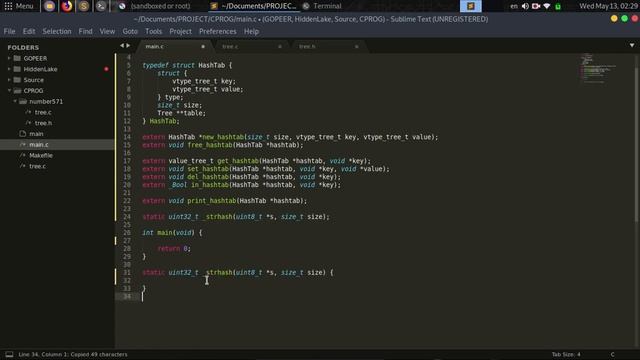Screen dimensions: 640x360
Task: Launch Sublime Text from the panel launcher
Action: [x=84, y=6]
